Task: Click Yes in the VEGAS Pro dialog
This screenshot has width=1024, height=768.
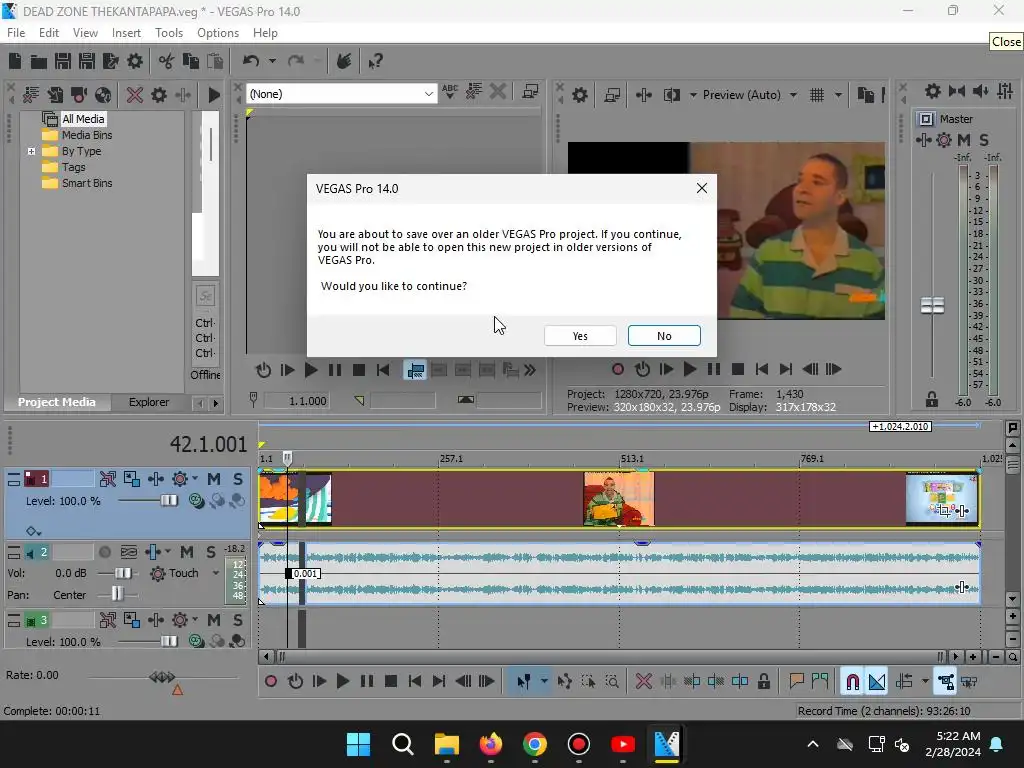Action: click(x=580, y=336)
